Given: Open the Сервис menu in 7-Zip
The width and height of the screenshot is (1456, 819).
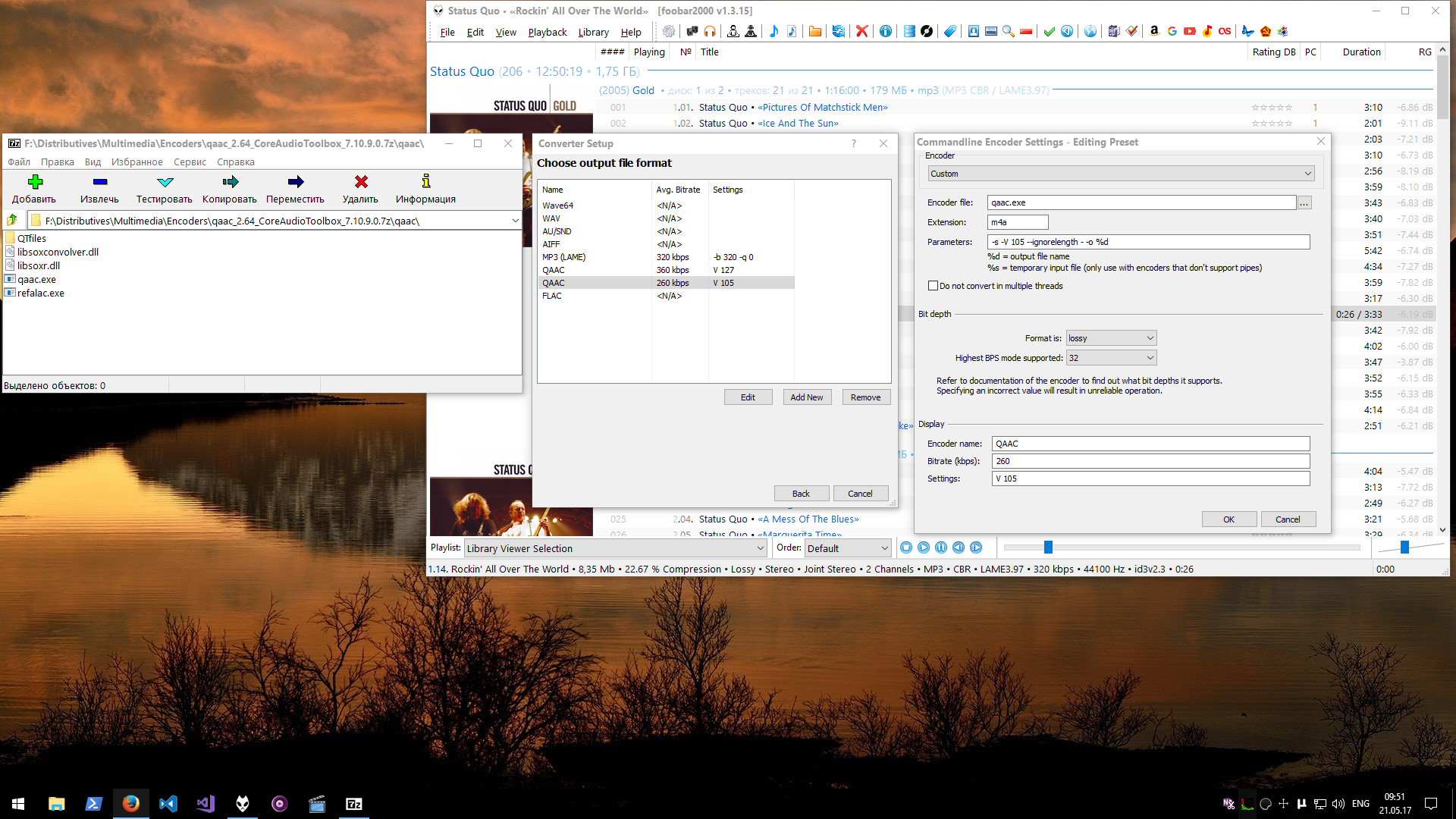Looking at the screenshot, I should [x=190, y=162].
